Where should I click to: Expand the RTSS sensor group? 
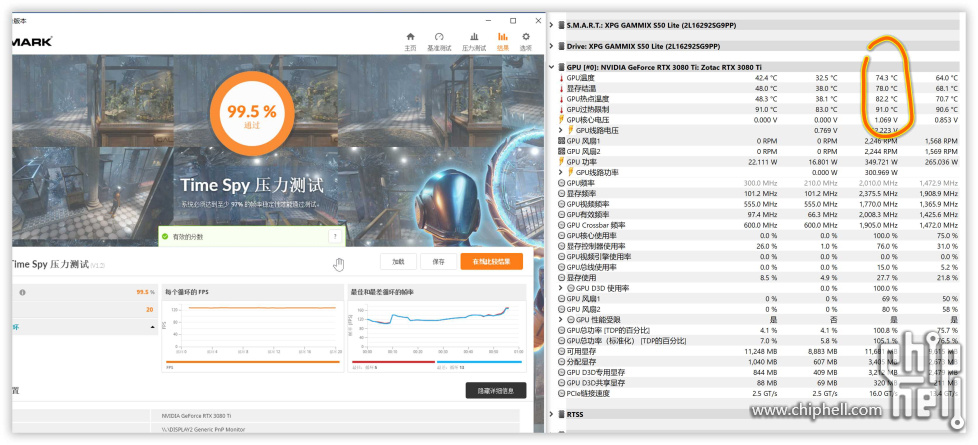(552, 414)
